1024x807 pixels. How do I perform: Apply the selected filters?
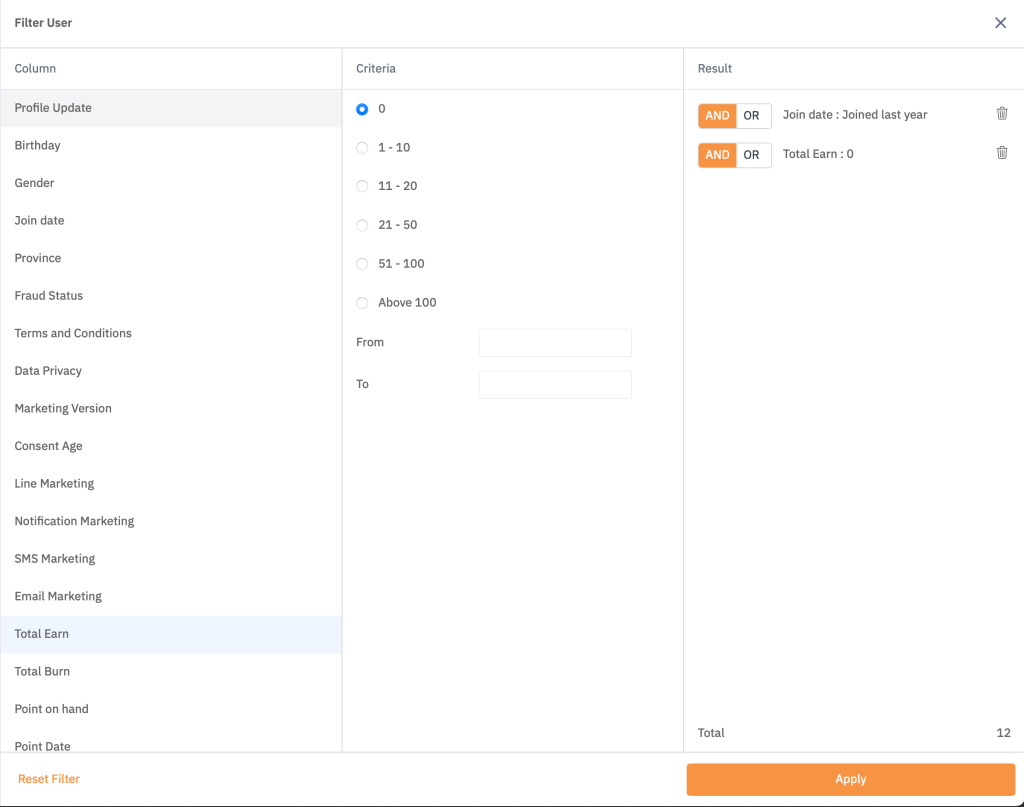850,780
